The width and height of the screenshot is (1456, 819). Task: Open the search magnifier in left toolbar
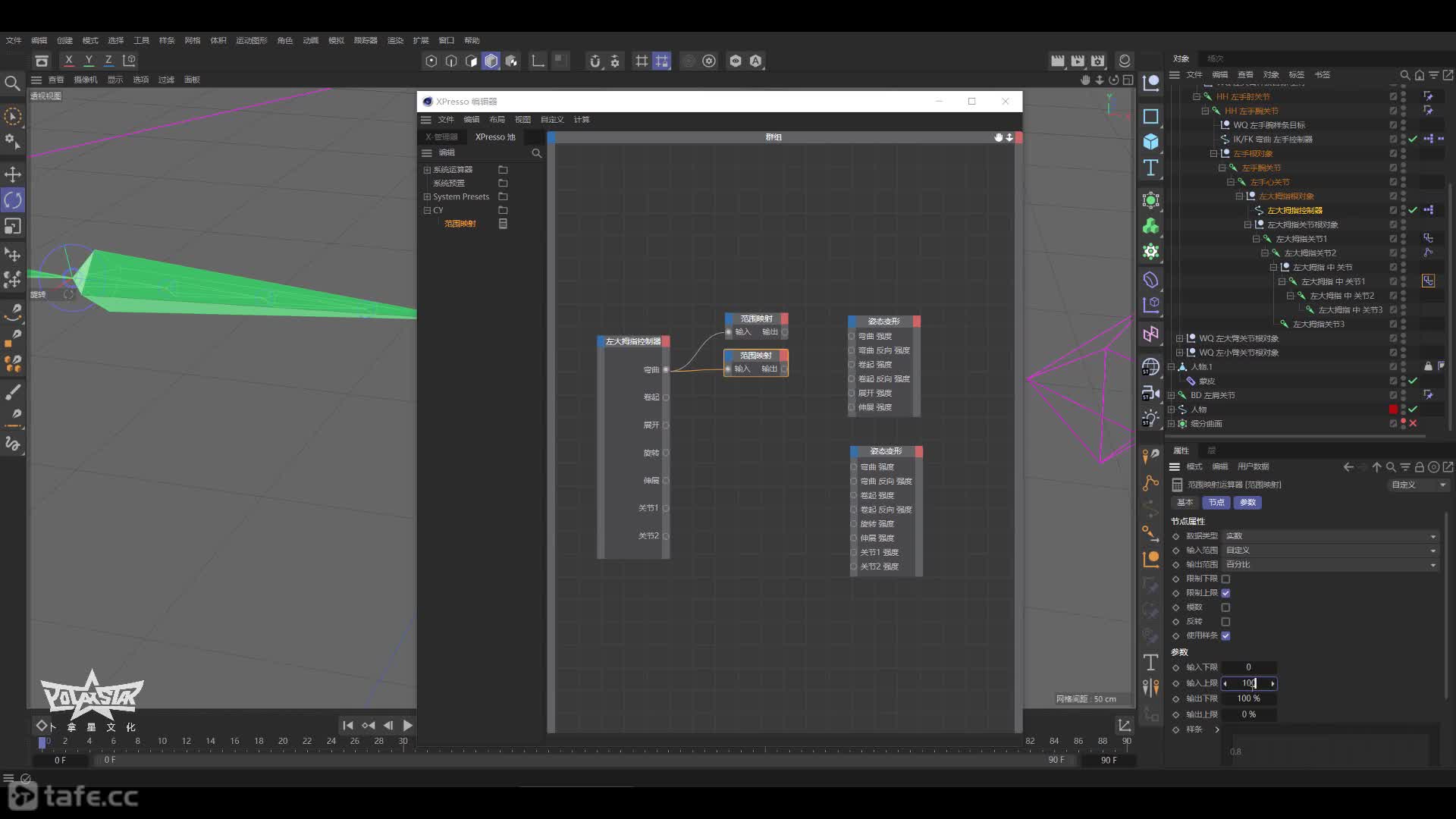click(x=12, y=83)
